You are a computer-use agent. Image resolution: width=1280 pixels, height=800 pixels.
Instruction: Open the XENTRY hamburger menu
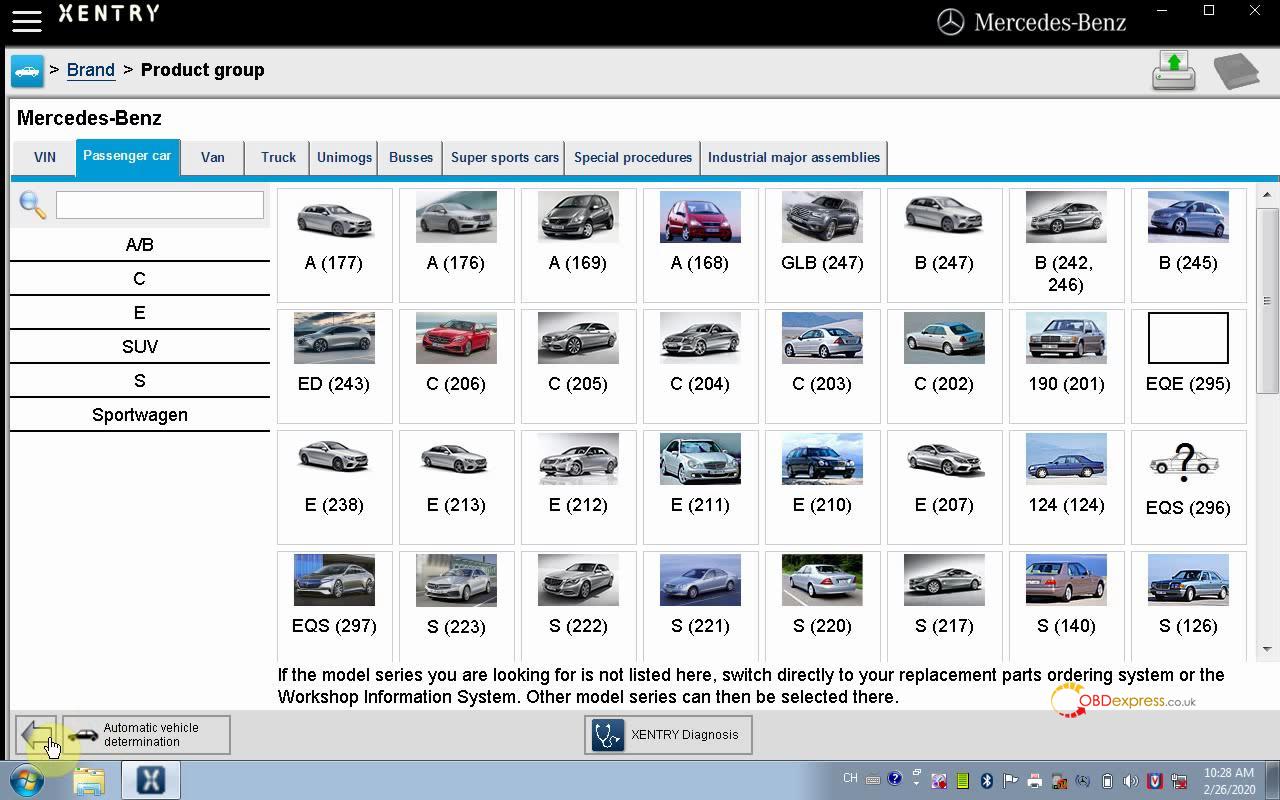[27, 21]
